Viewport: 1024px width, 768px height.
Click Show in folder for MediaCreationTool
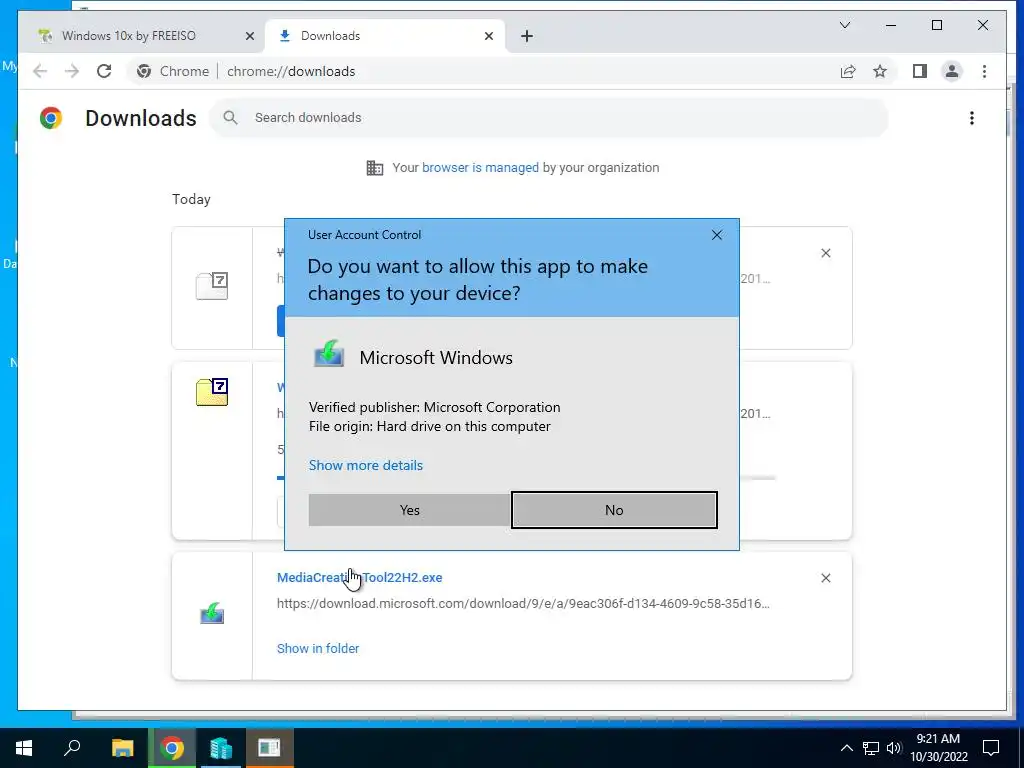317,648
